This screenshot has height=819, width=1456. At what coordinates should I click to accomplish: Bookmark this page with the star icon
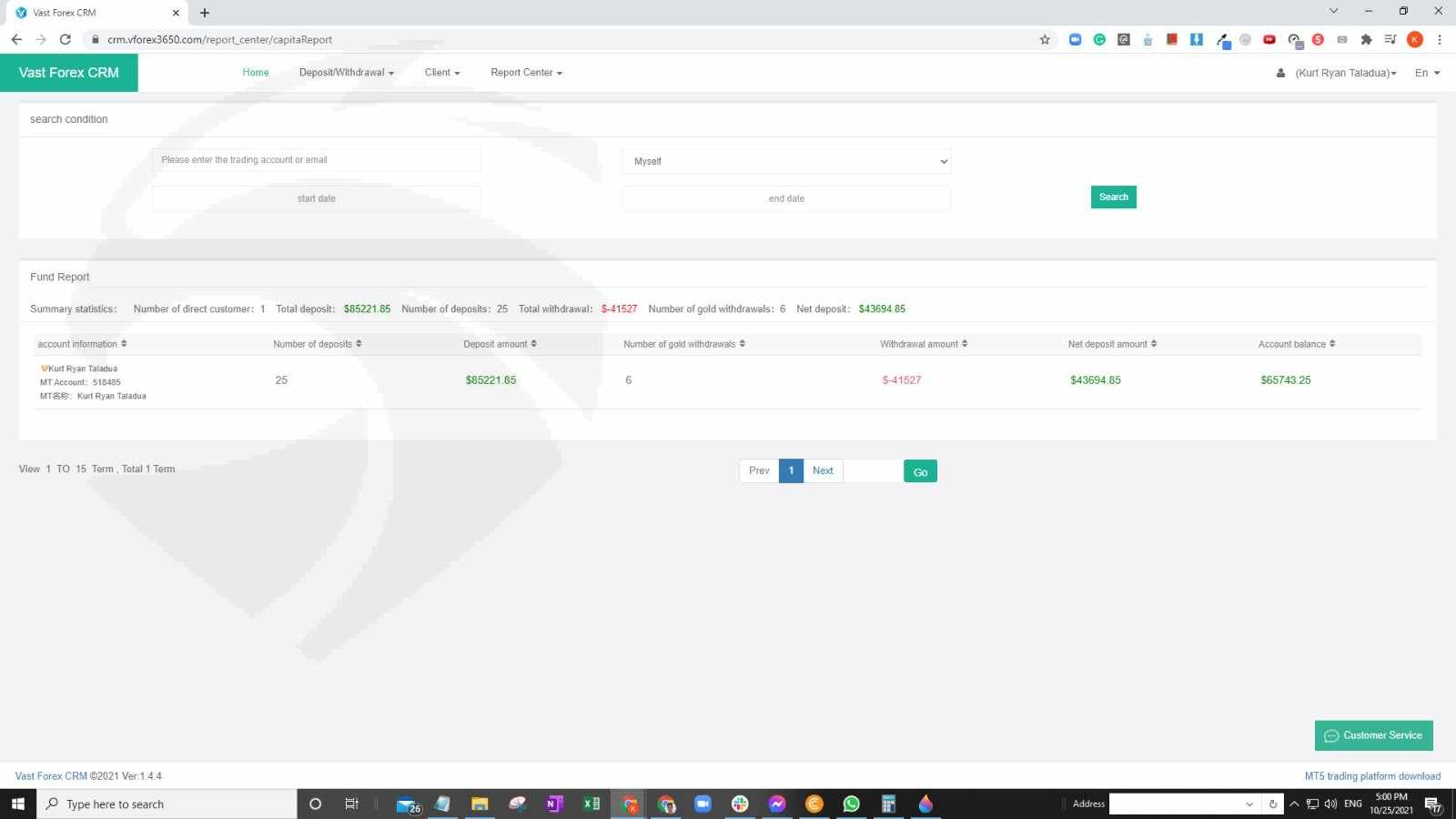(1045, 39)
